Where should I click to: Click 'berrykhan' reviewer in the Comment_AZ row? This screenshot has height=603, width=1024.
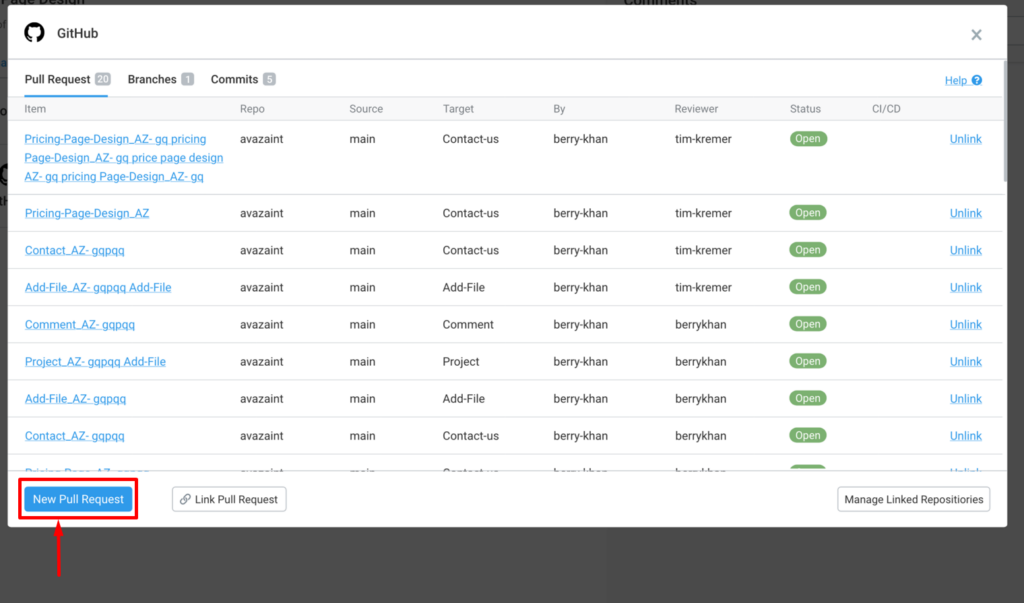coord(701,325)
